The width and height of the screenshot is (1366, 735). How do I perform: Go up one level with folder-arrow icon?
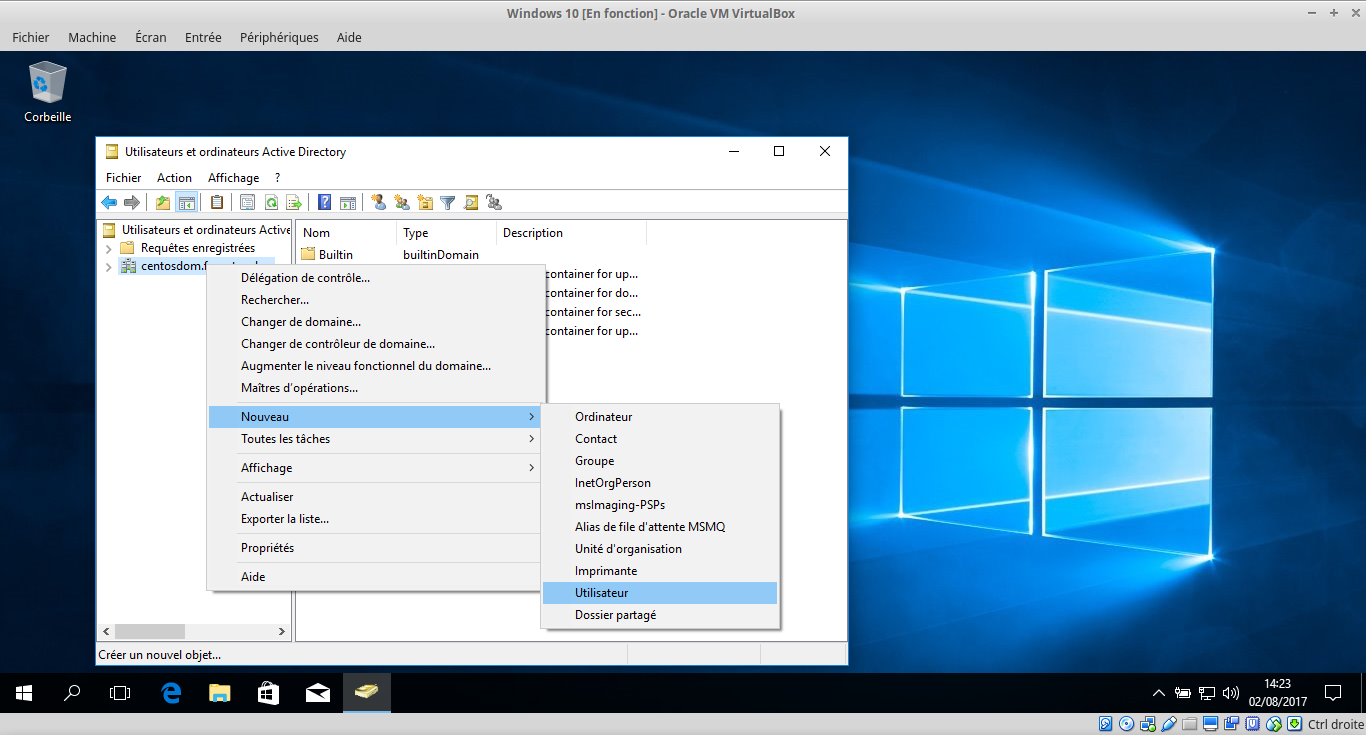tap(163, 203)
